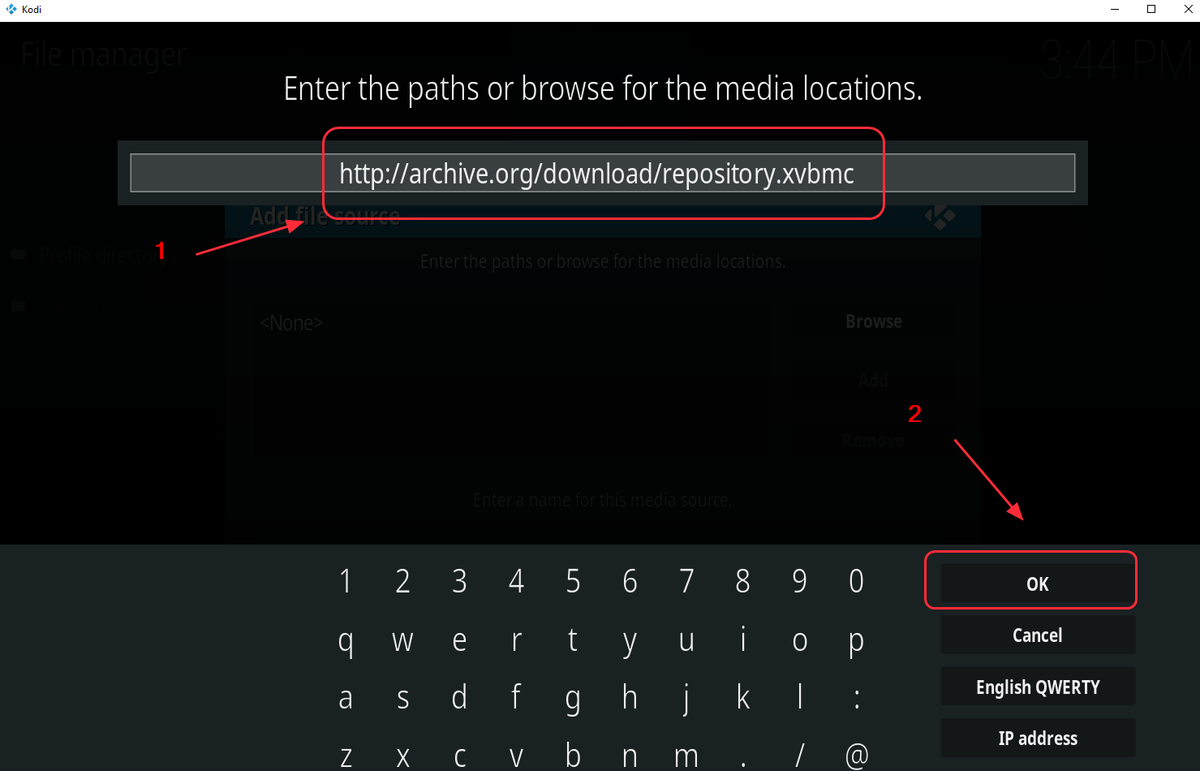Confirm the path with OK
The height and width of the screenshot is (771, 1200).
coord(1038,584)
